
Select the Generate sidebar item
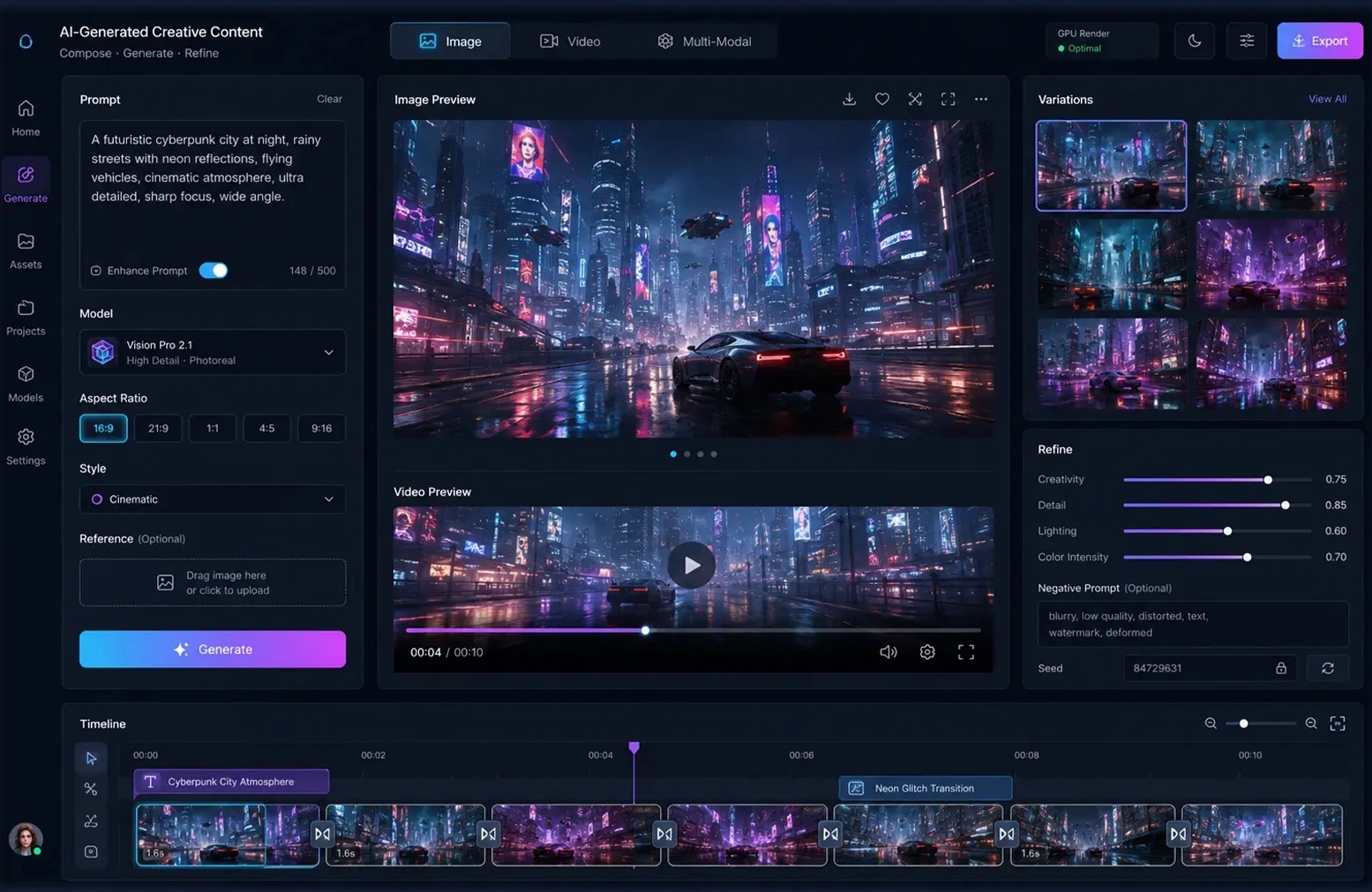[26, 184]
